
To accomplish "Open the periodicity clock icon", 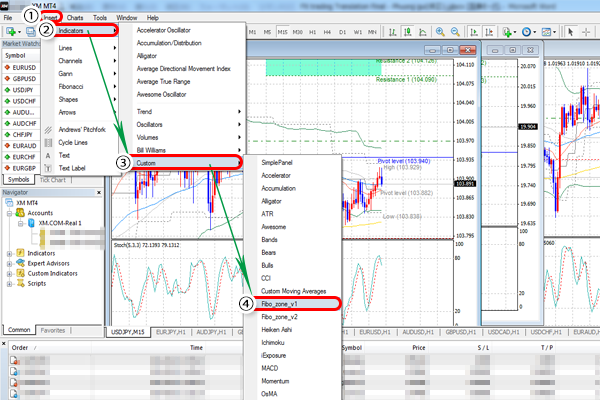I will [x=528, y=32].
